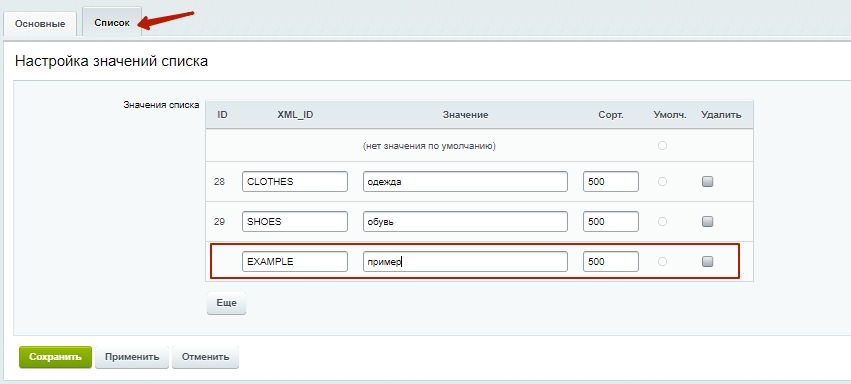Click the Применить button
Viewport: 851px width, 384px height.
pyautogui.click(x=132, y=357)
